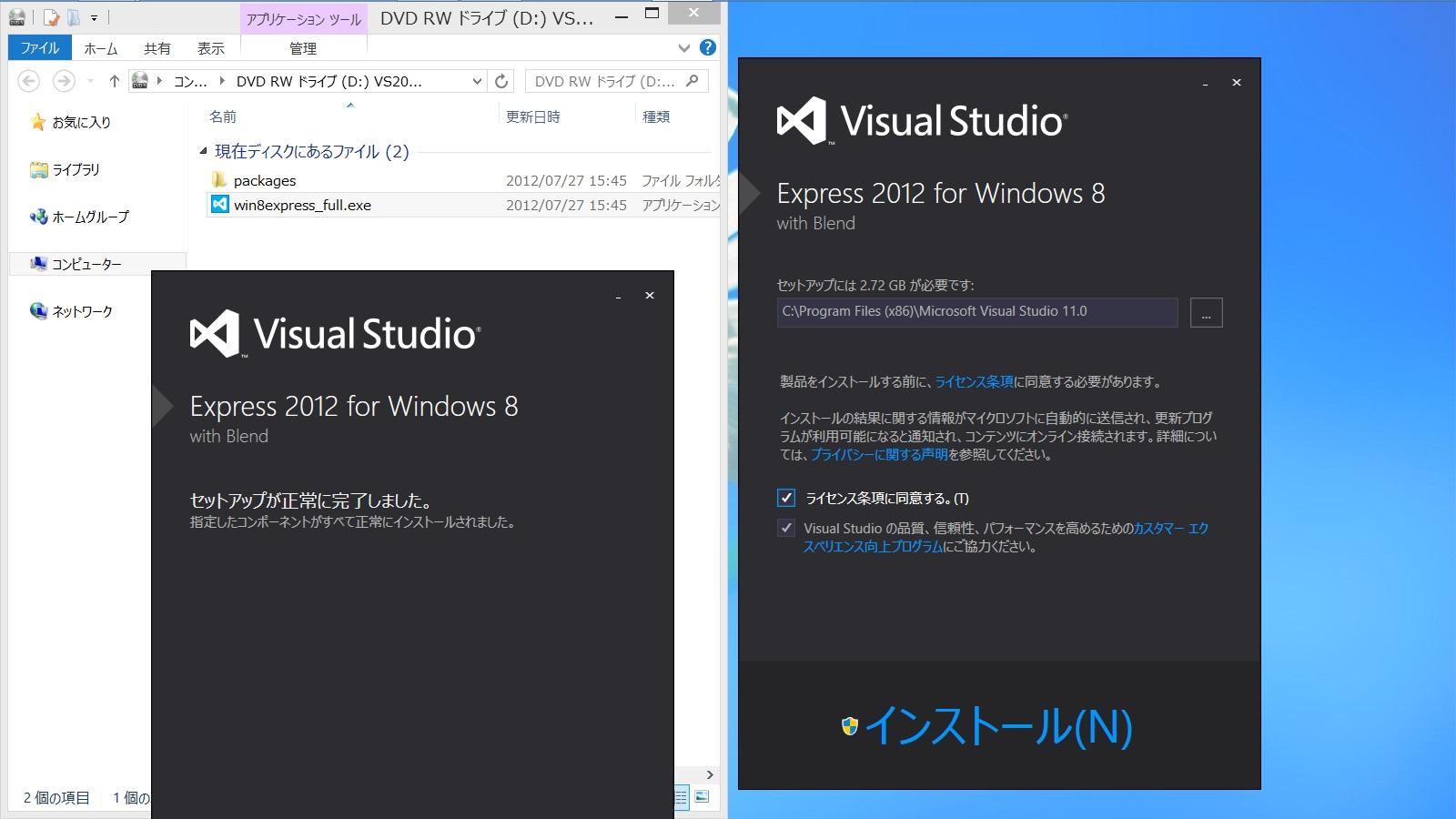Switch to the large thumbnails view icon
Viewport: 1456px width, 819px height.
click(x=702, y=797)
